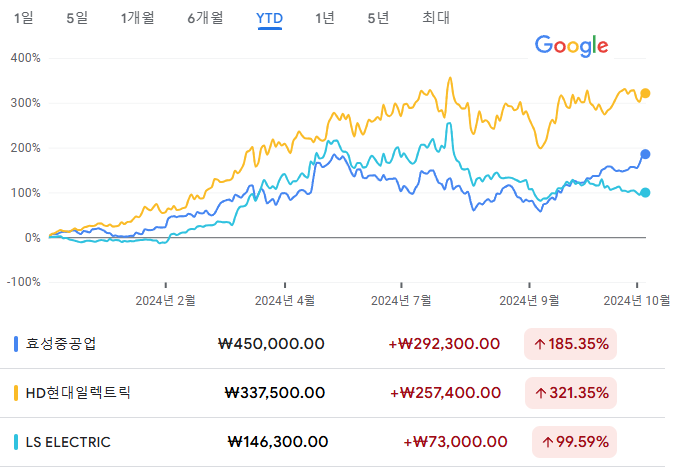Click the blue 효성중공업 color indicator
Screen dimensions: 679x473
[x=16, y=344]
